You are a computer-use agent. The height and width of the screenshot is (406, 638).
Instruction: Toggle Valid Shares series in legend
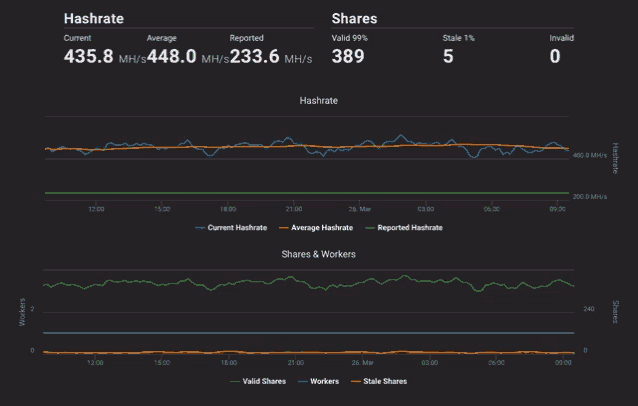click(258, 381)
